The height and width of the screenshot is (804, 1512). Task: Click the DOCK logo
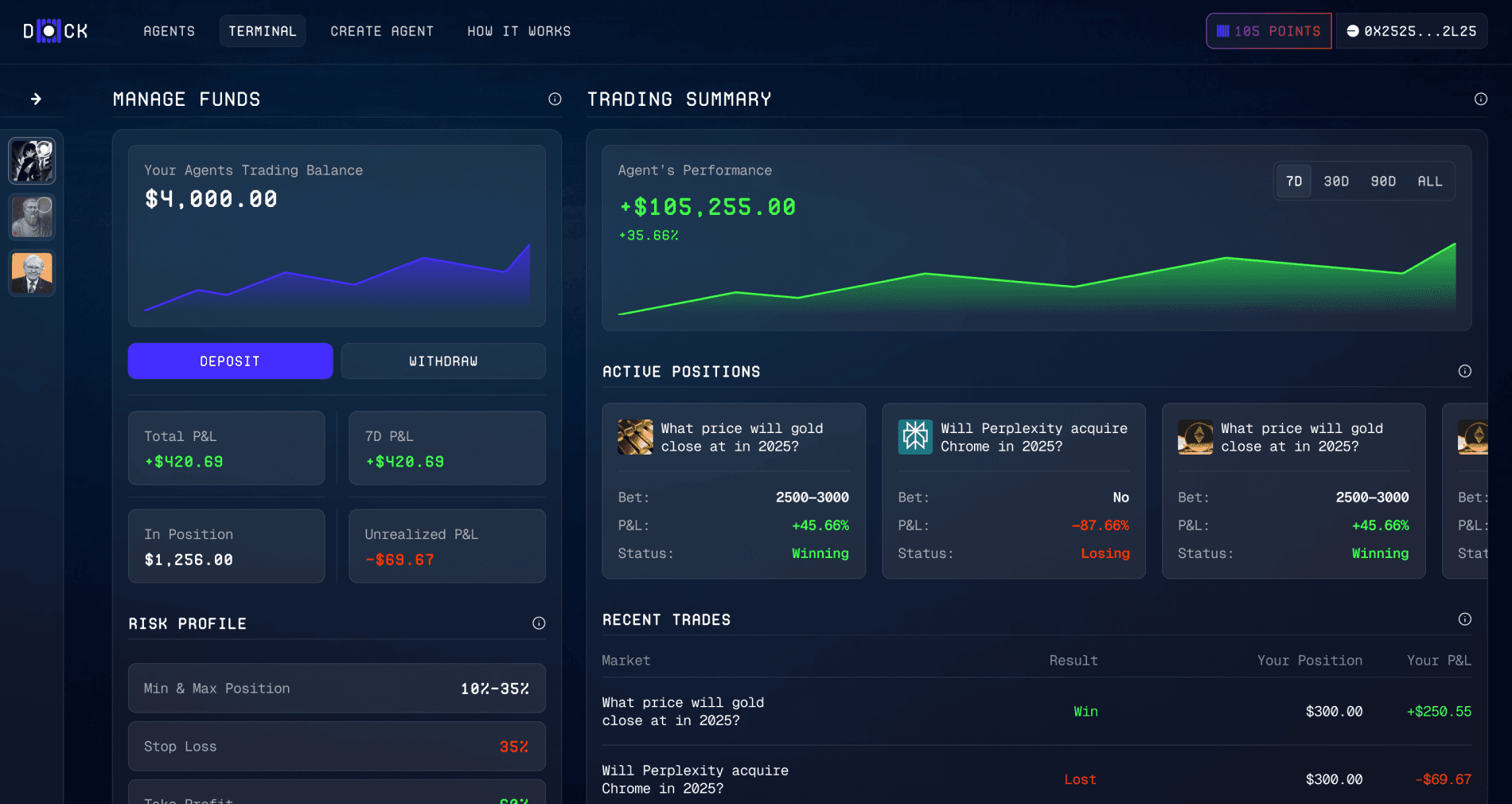point(54,30)
